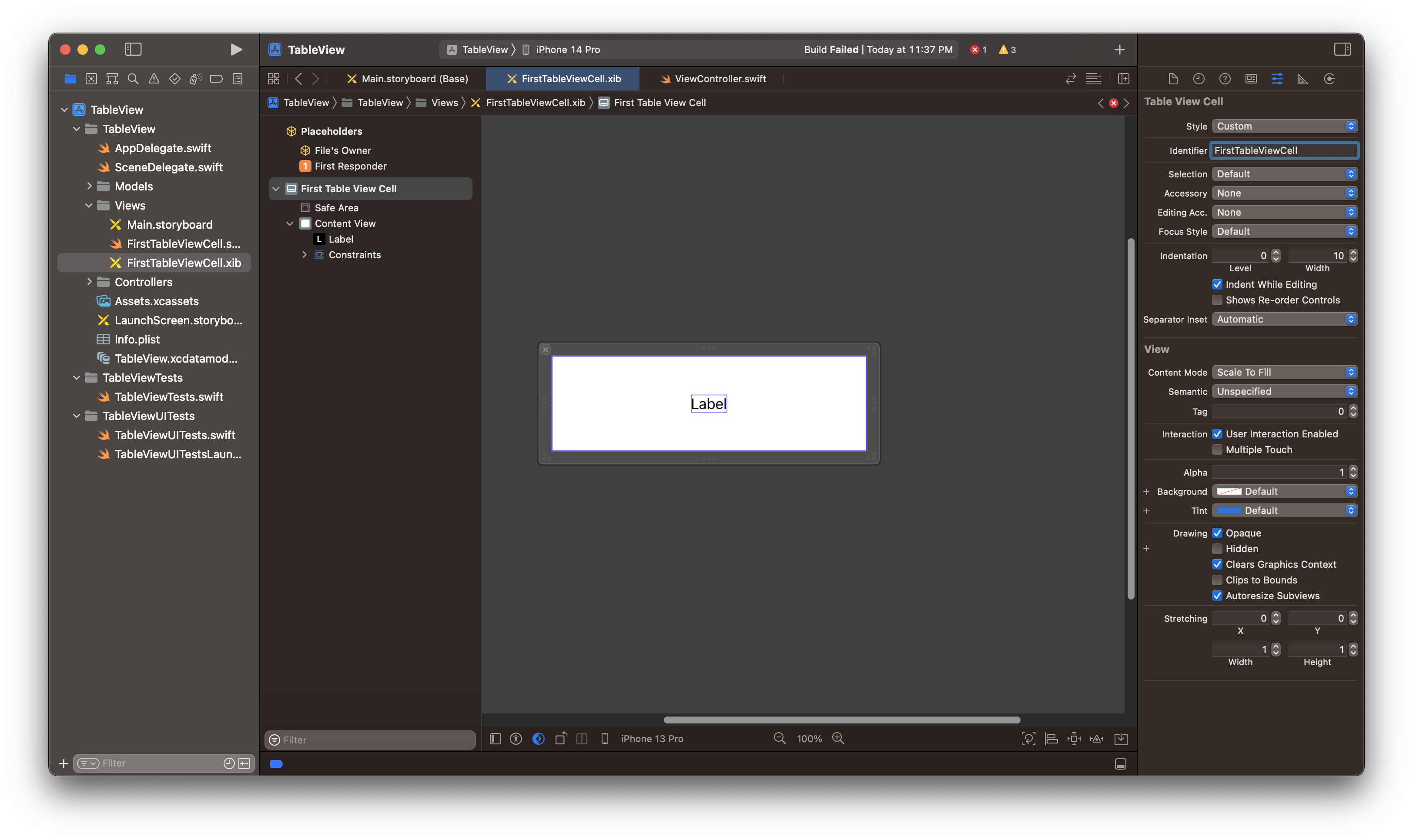Click the Identifier text field
Image resolution: width=1413 pixels, height=840 pixels.
1283,150
